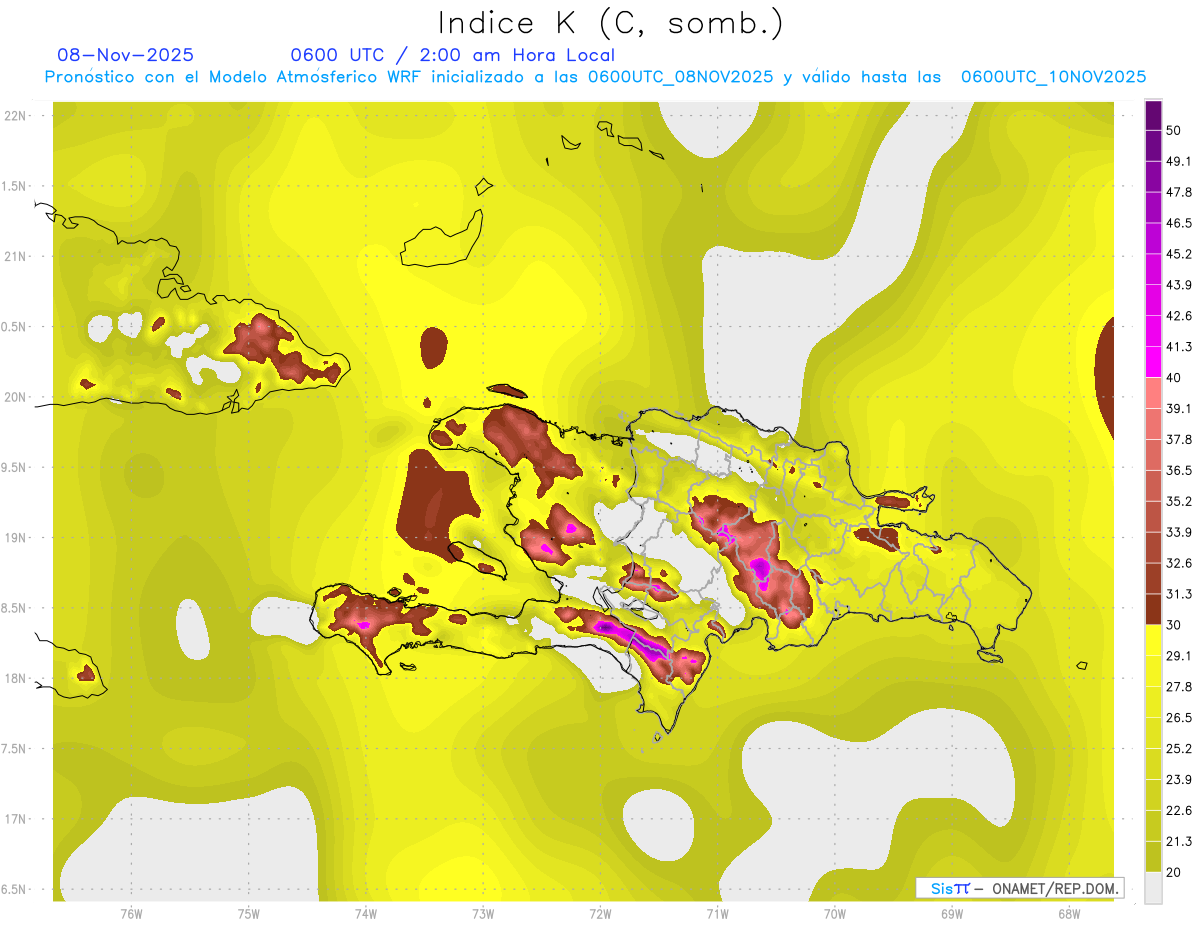Pick the light gray swatch below 20
The image size is (1200, 927).
(x=1153, y=888)
